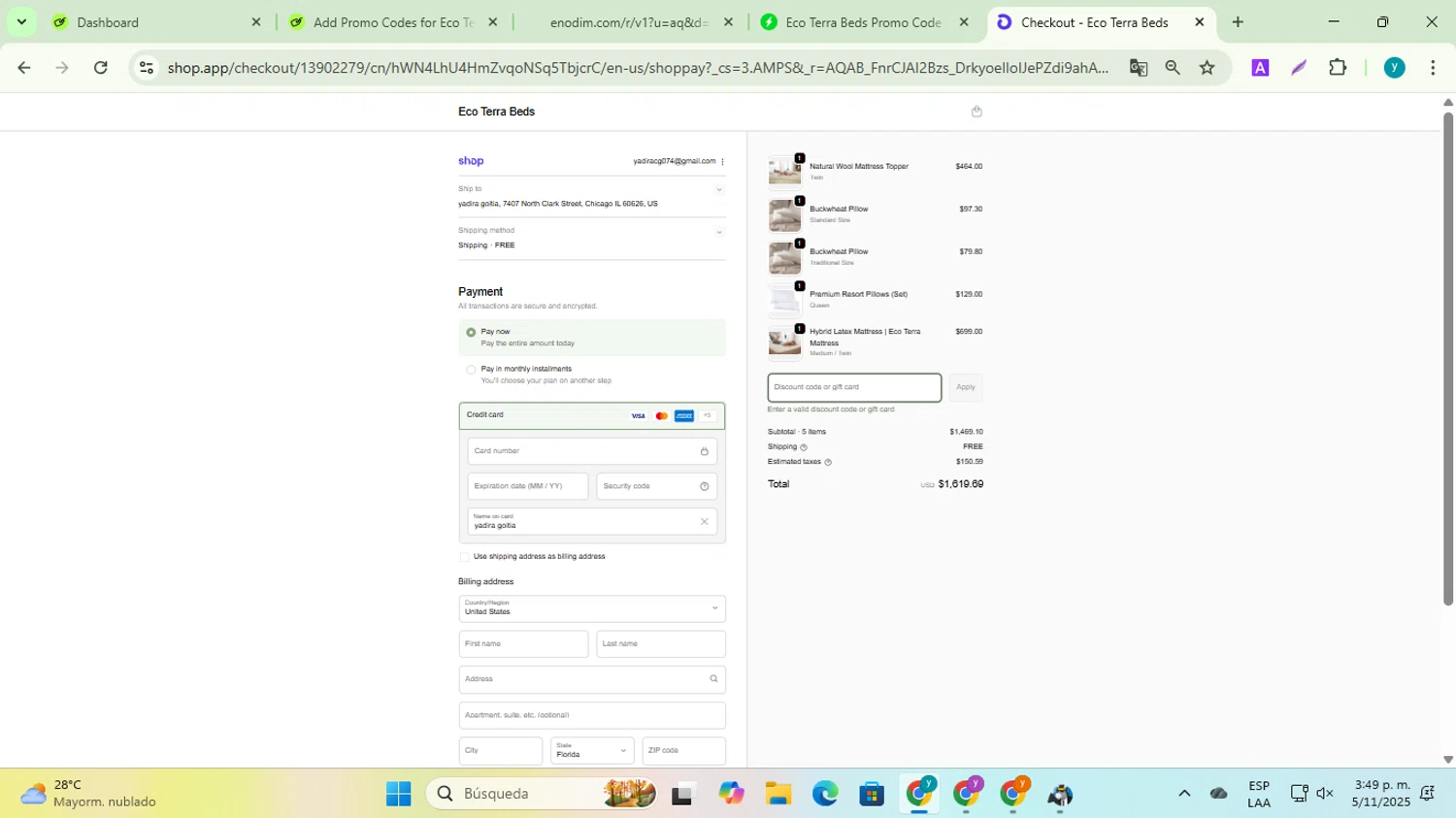Open a new browser tab
This screenshot has width=1456, height=818.
(1238, 21)
